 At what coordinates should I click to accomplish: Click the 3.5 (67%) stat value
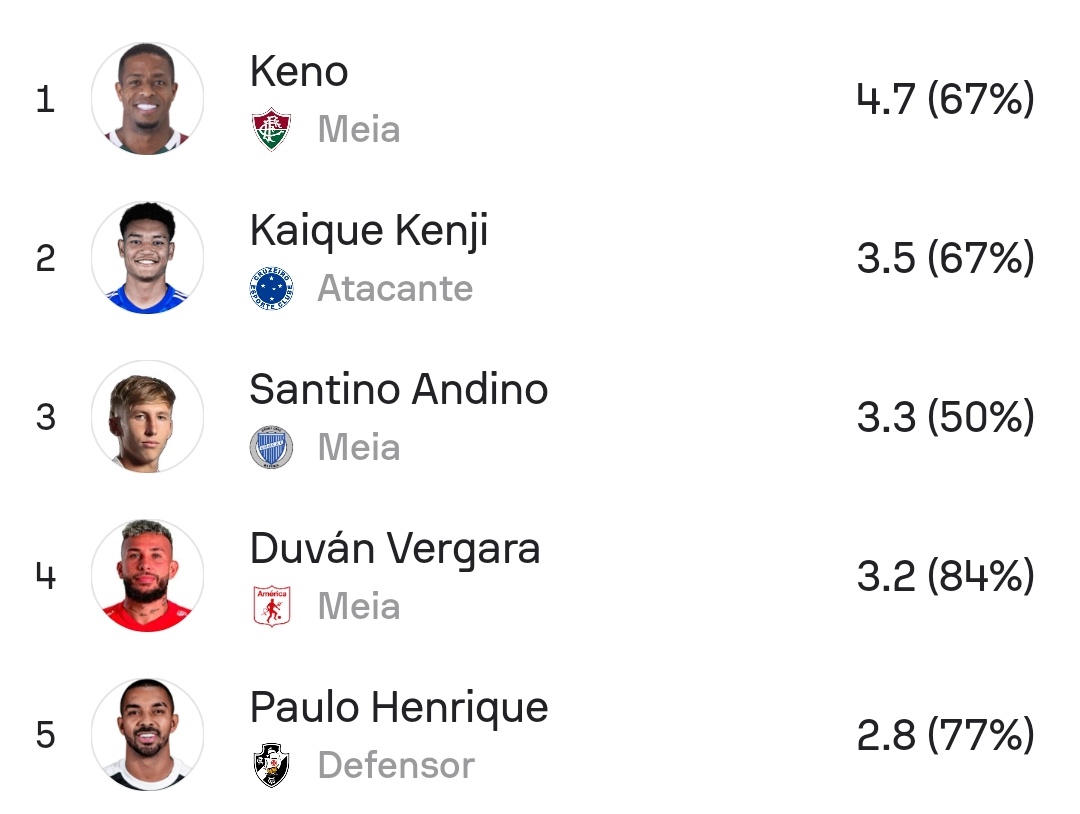tap(945, 259)
